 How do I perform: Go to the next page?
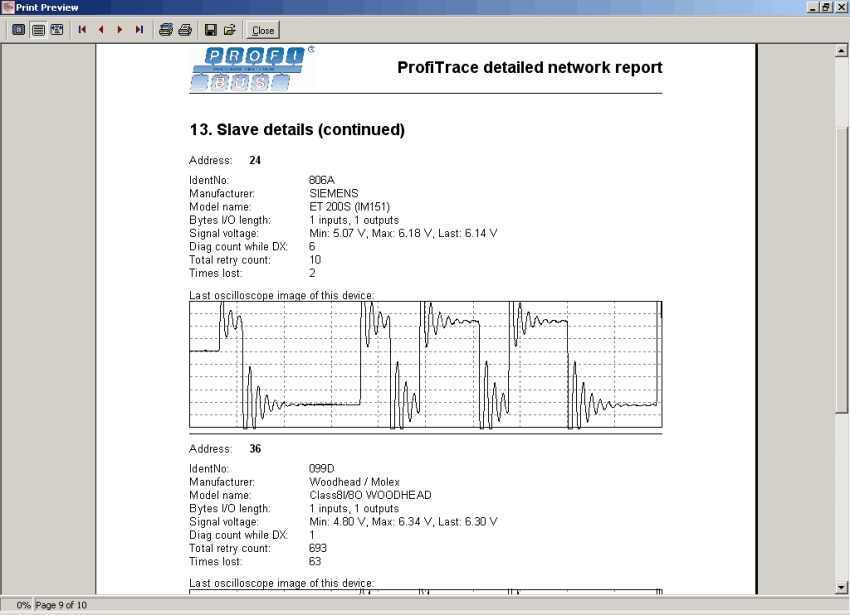(x=120, y=30)
